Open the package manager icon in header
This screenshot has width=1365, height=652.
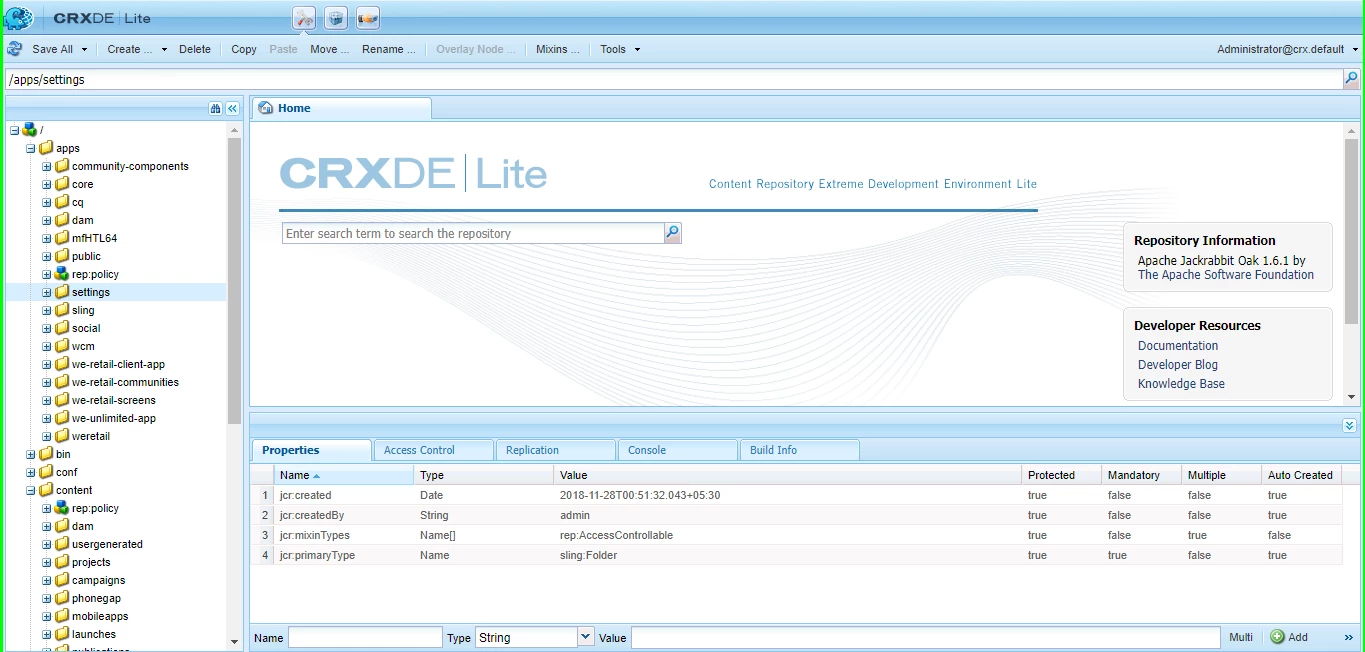pos(336,18)
